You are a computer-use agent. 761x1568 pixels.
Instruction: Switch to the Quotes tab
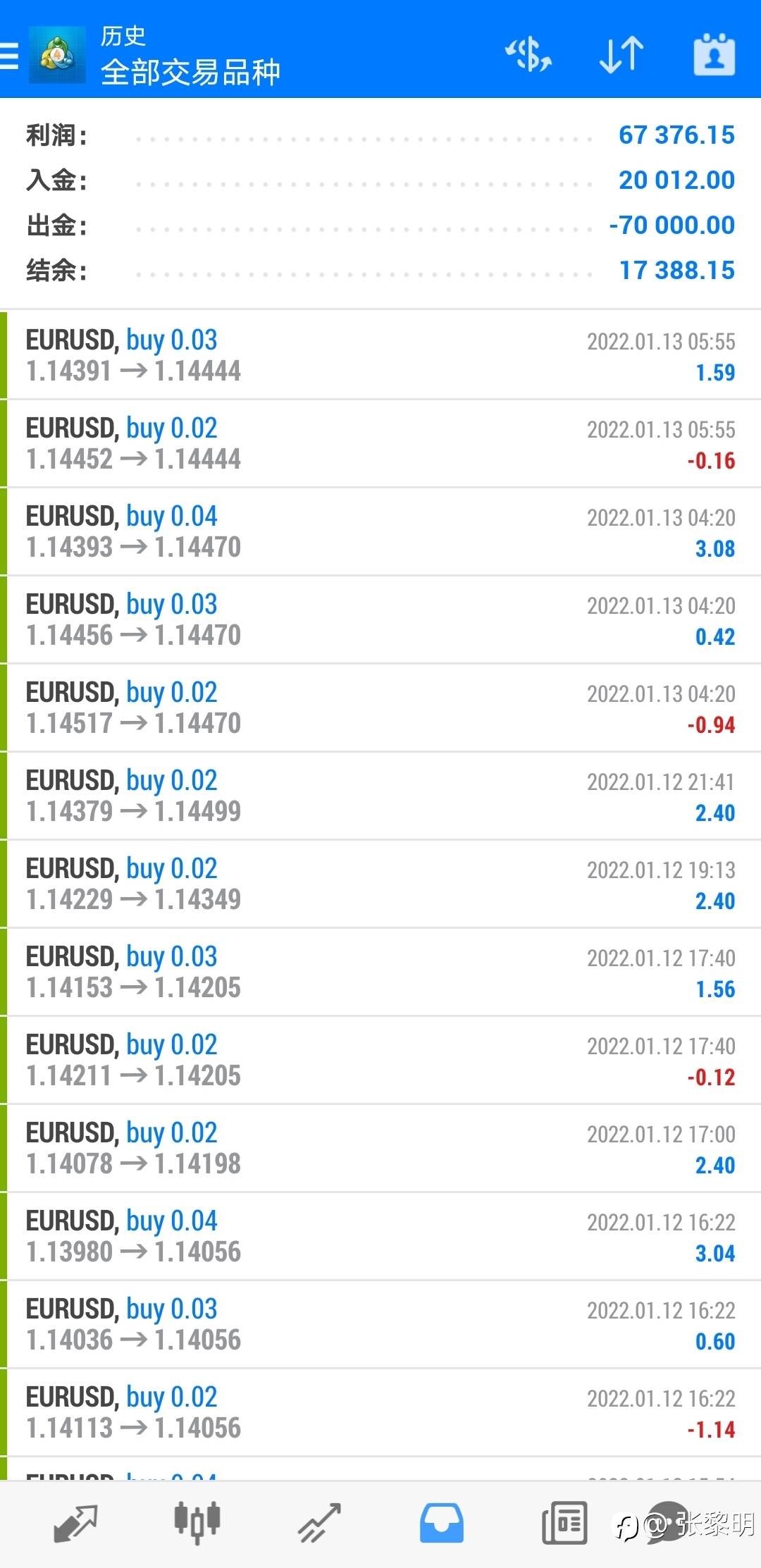pos(75,1524)
